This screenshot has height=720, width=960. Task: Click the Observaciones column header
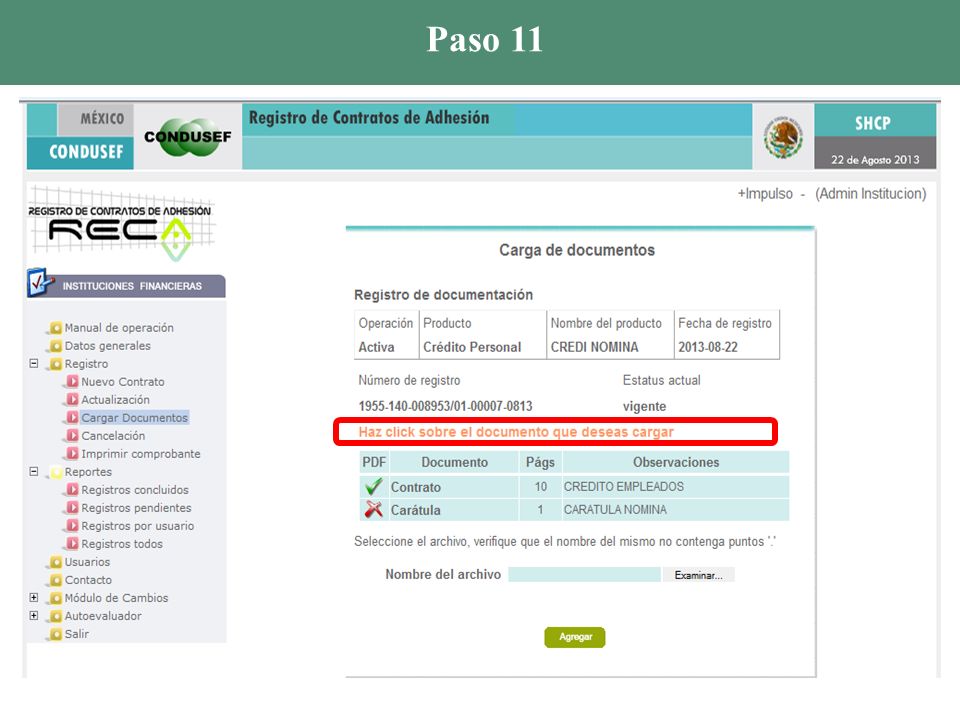[x=676, y=462]
